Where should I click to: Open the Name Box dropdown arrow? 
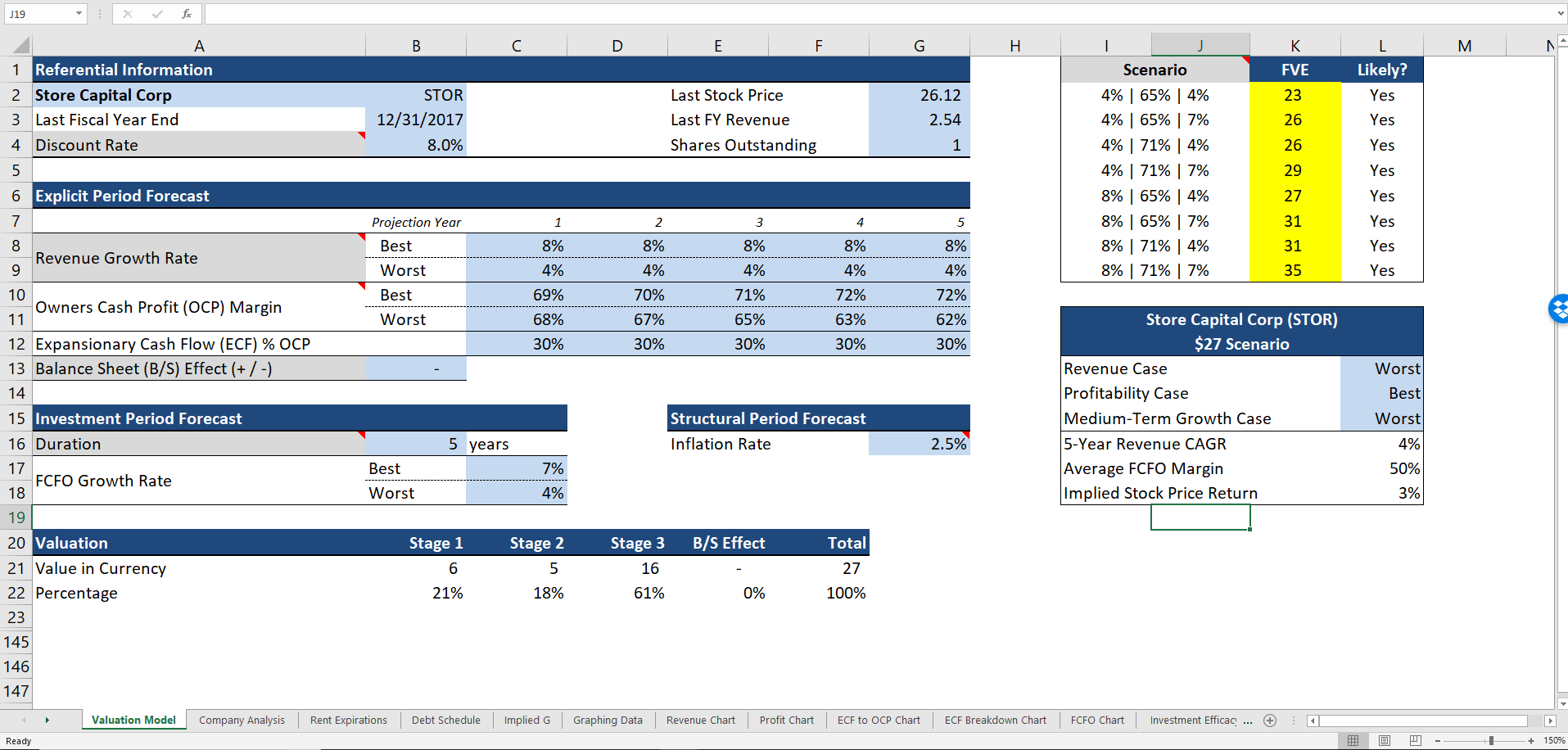[x=79, y=14]
